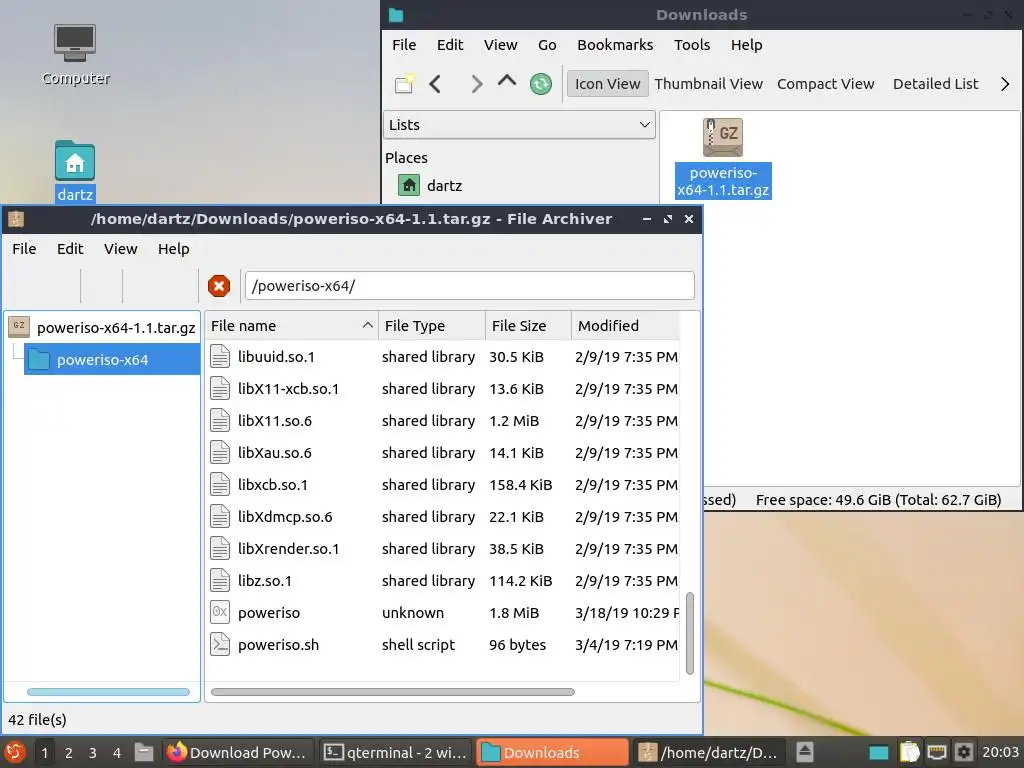Image resolution: width=1024 pixels, height=768 pixels.
Task: Switch to Icon View
Action: tap(607, 84)
